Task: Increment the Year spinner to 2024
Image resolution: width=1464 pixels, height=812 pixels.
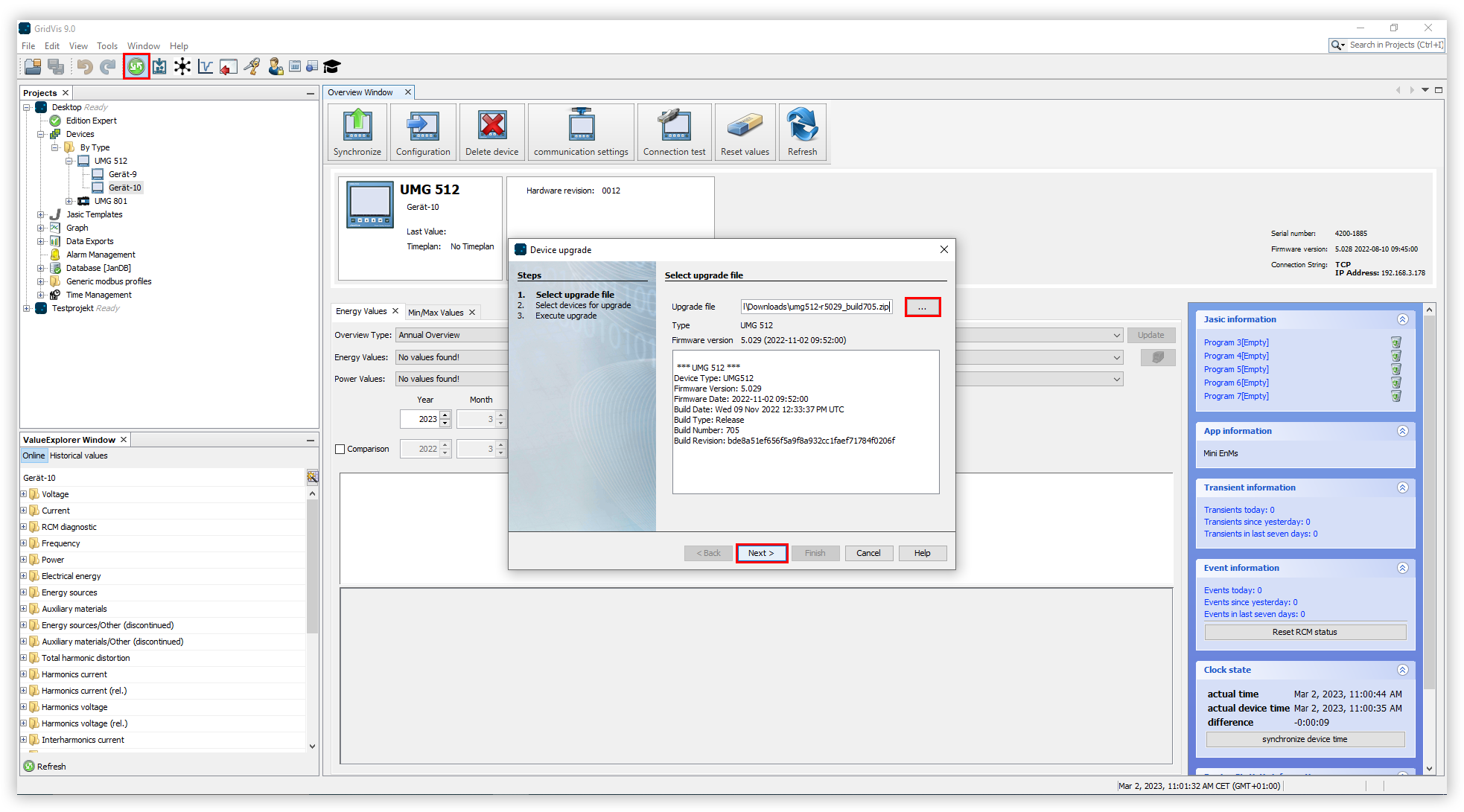Action: pyautogui.click(x=445, y=415)
